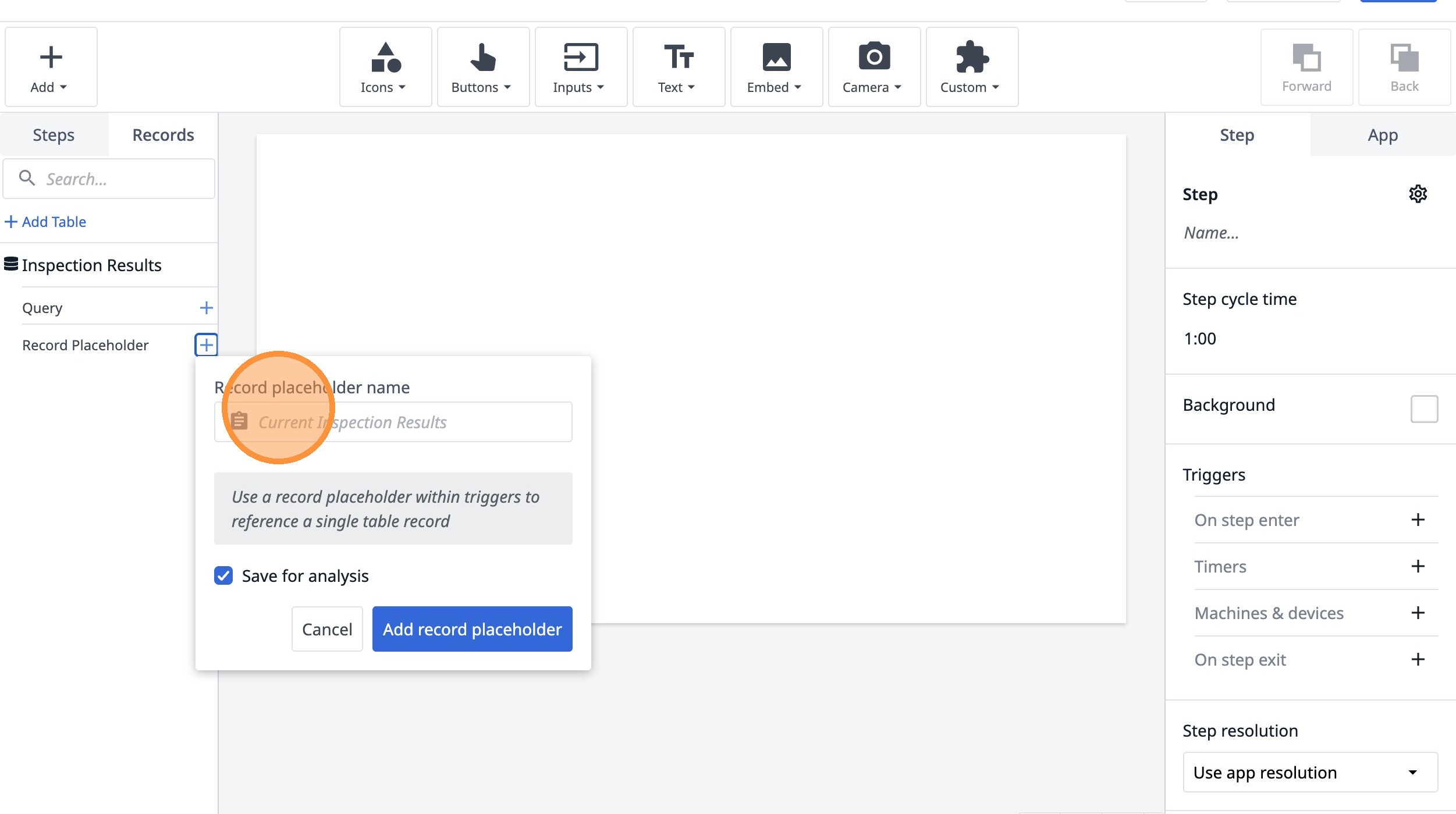Add an On step enter trigger

[x=1418, y=520]
